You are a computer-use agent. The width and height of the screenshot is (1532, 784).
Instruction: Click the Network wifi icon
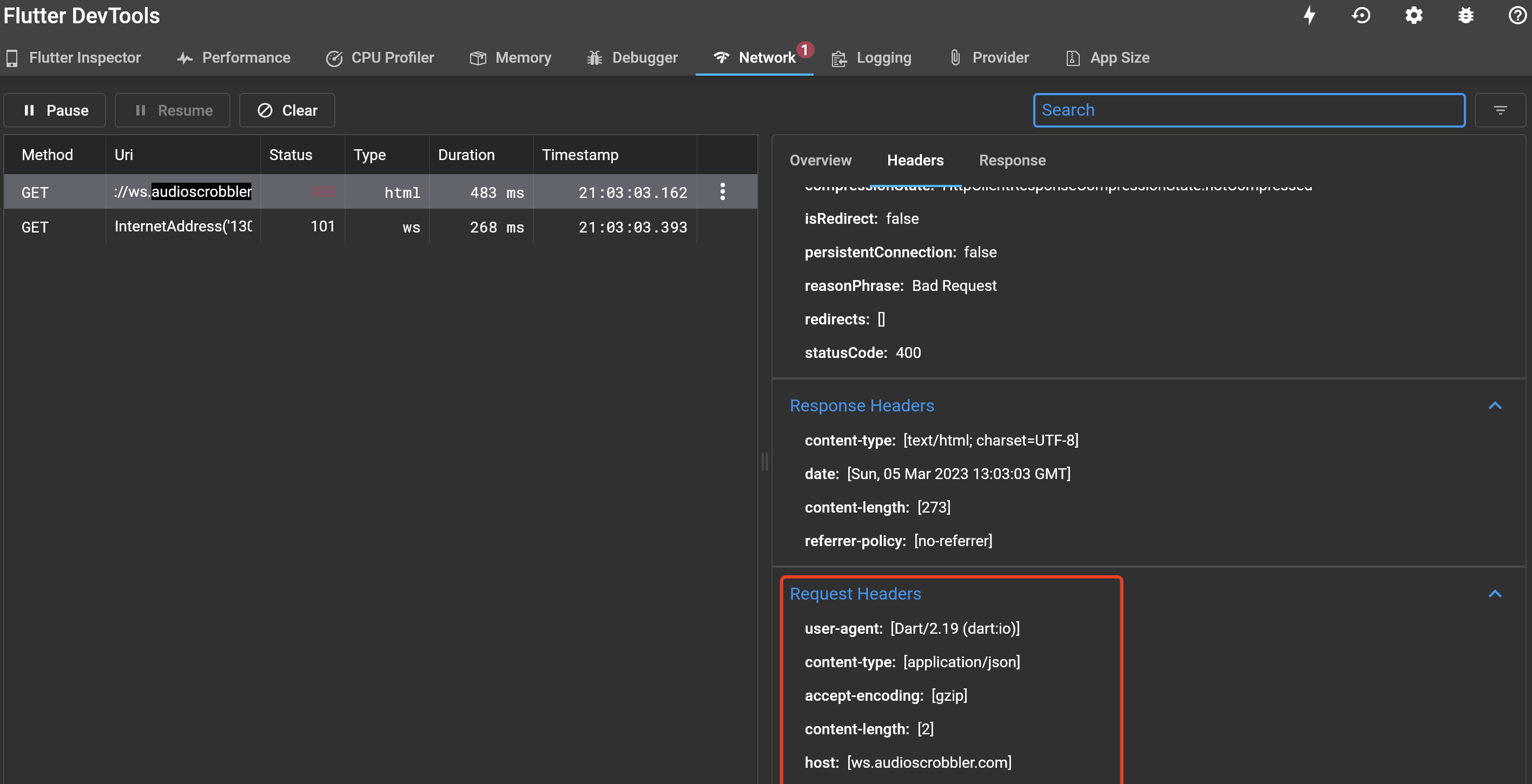click(722, 57)
